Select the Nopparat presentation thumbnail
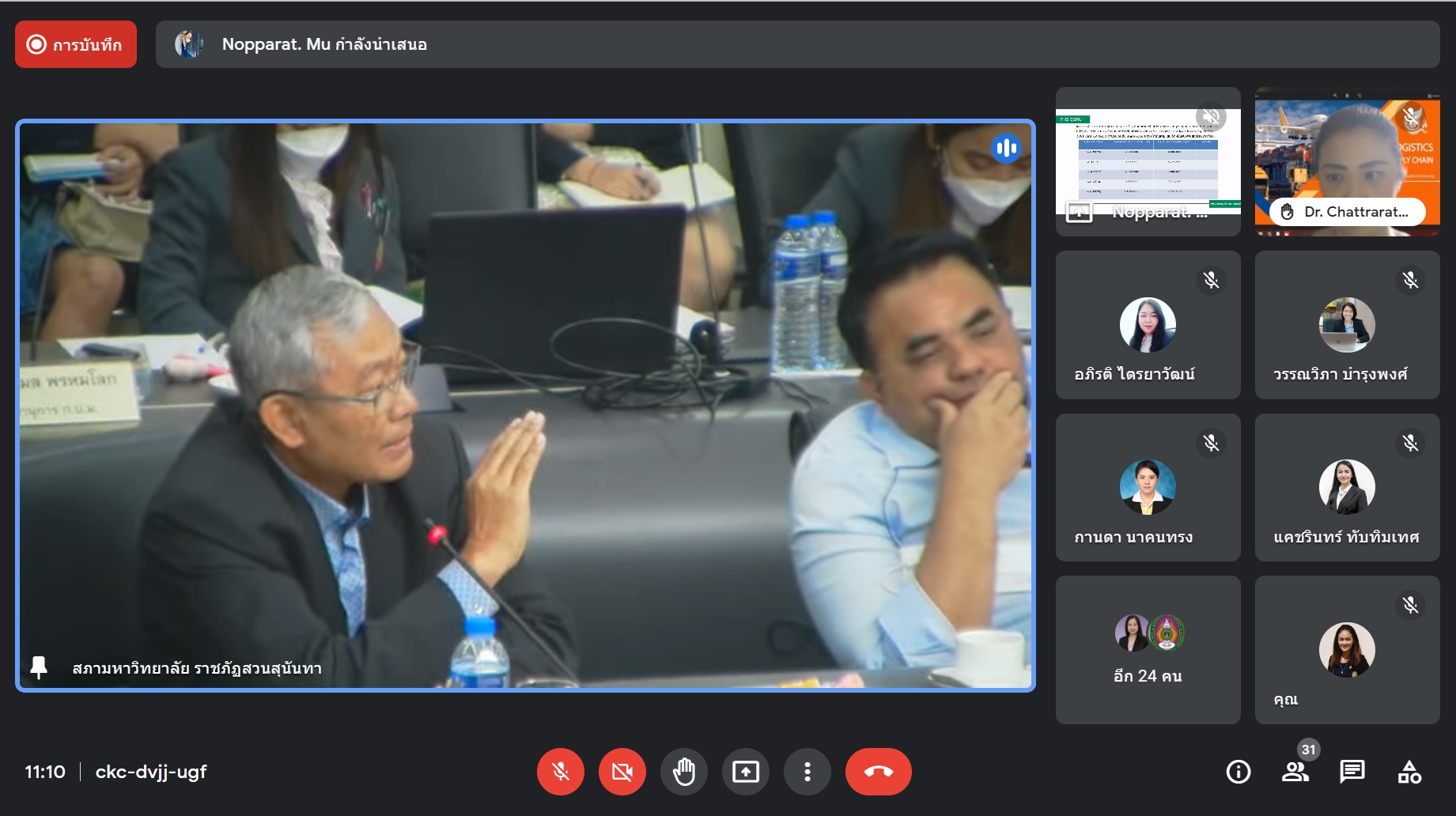This screenshot has height=816, width=1456. pyautogui.click(x=1148, y=162)
